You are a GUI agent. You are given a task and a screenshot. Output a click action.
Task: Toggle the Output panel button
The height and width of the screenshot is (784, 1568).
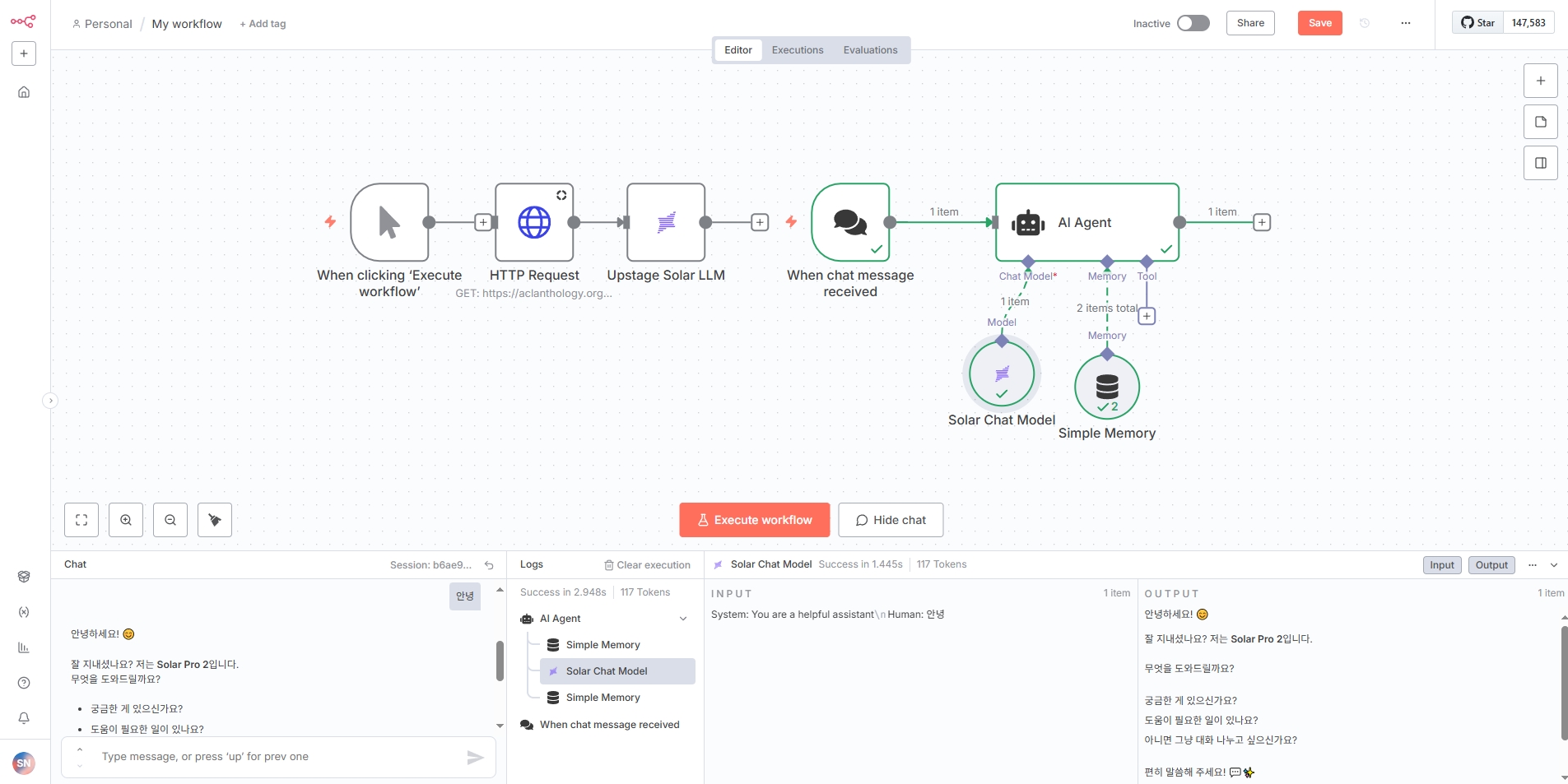point(1491,565)
